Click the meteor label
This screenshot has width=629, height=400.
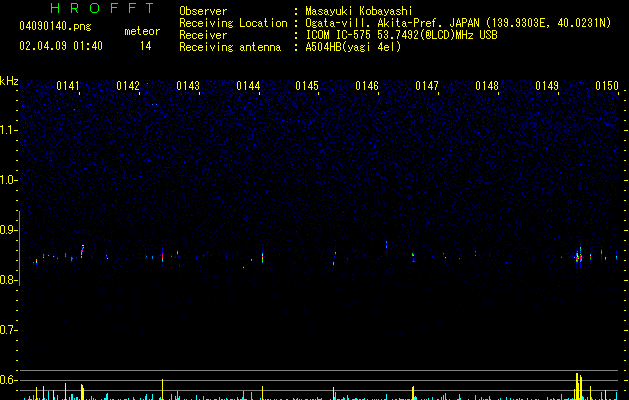pyautogui.click(x=142, y=31)
